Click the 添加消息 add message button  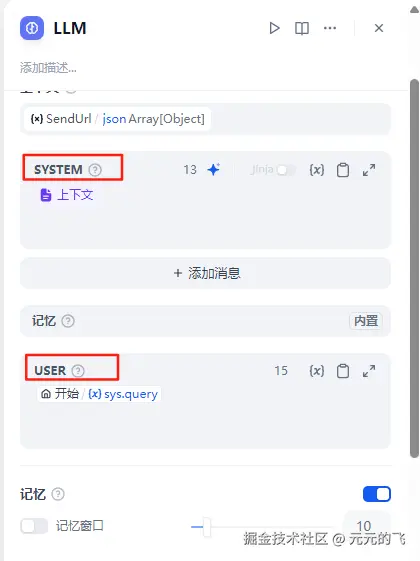pos(205,273)
